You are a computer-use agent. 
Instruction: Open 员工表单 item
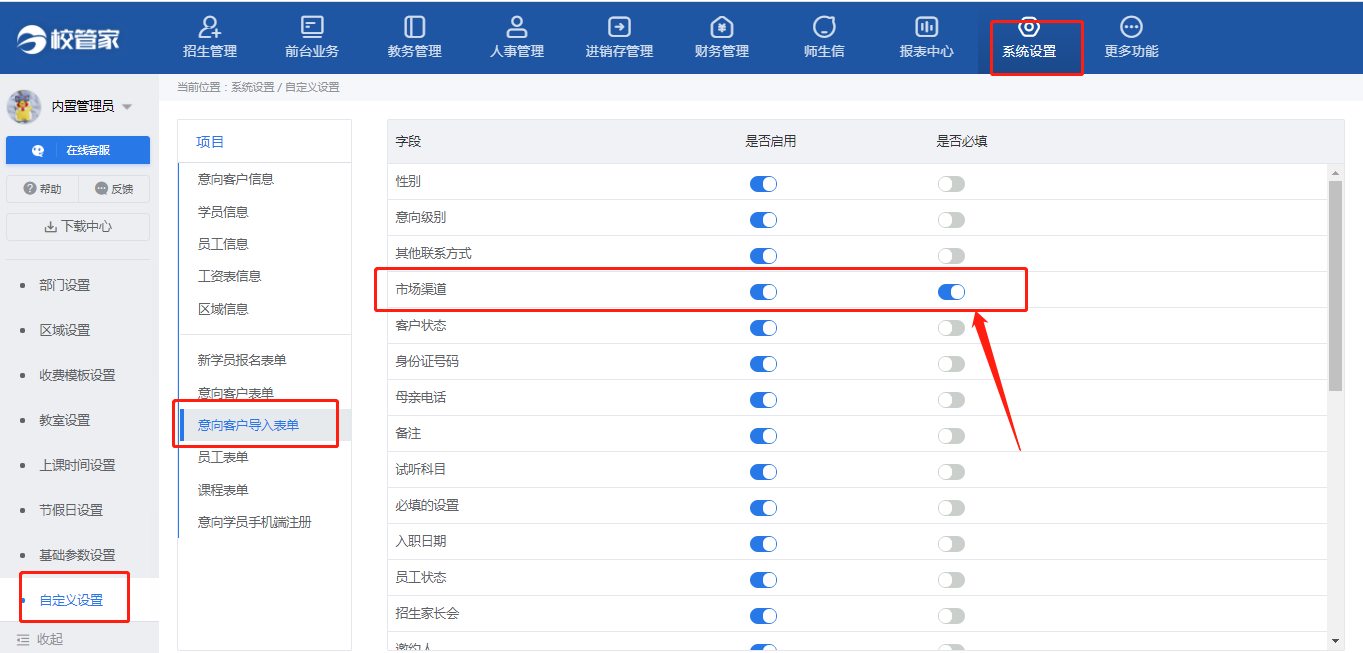pyautogui.click(x=223, y=457)
